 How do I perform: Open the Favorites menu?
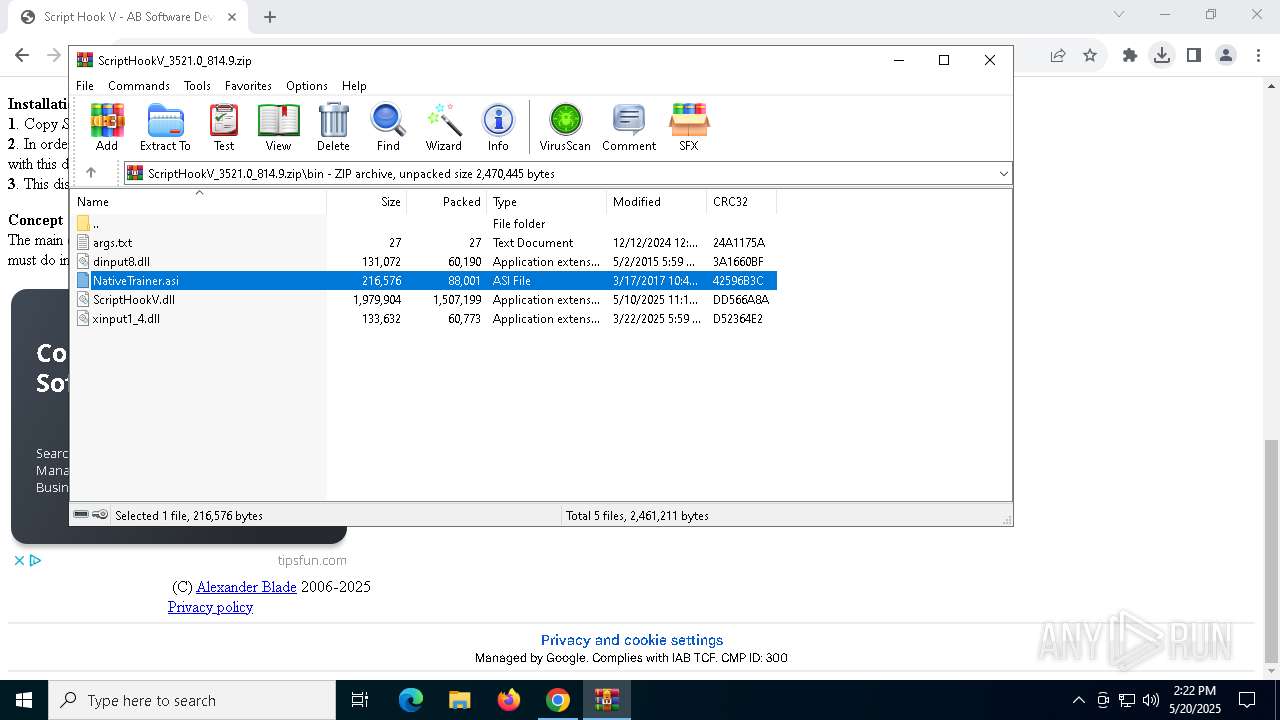click(248, 86)
